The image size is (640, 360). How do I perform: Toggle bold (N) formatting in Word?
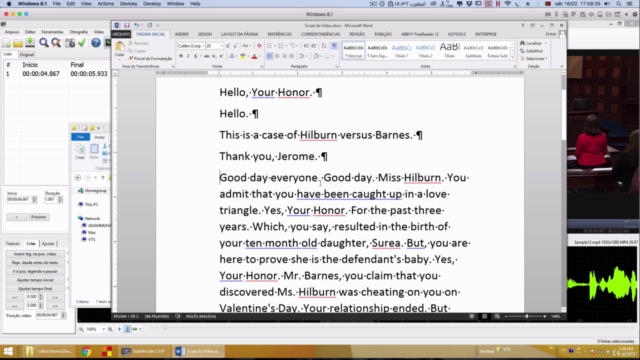[181, 56]
